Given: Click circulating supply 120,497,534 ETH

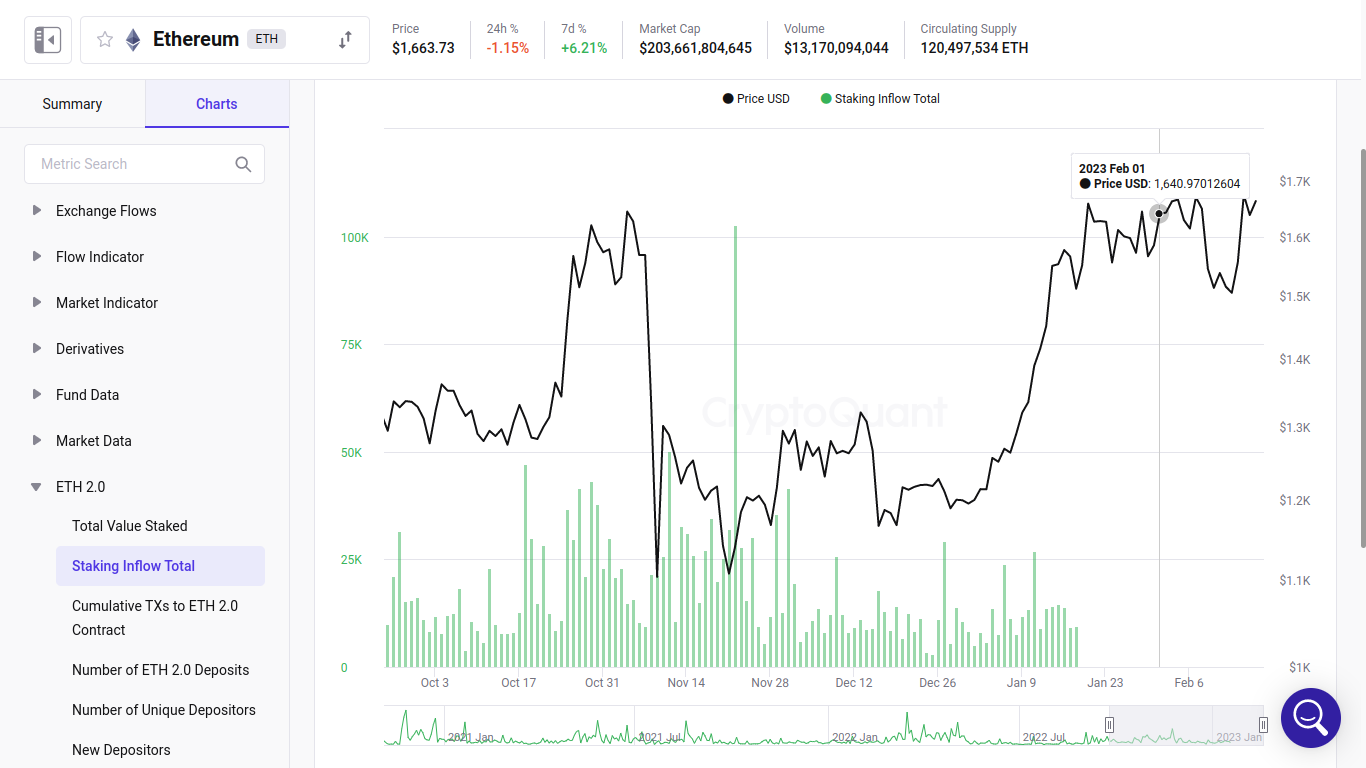Looking at the screenshot, I should [974, 48].
